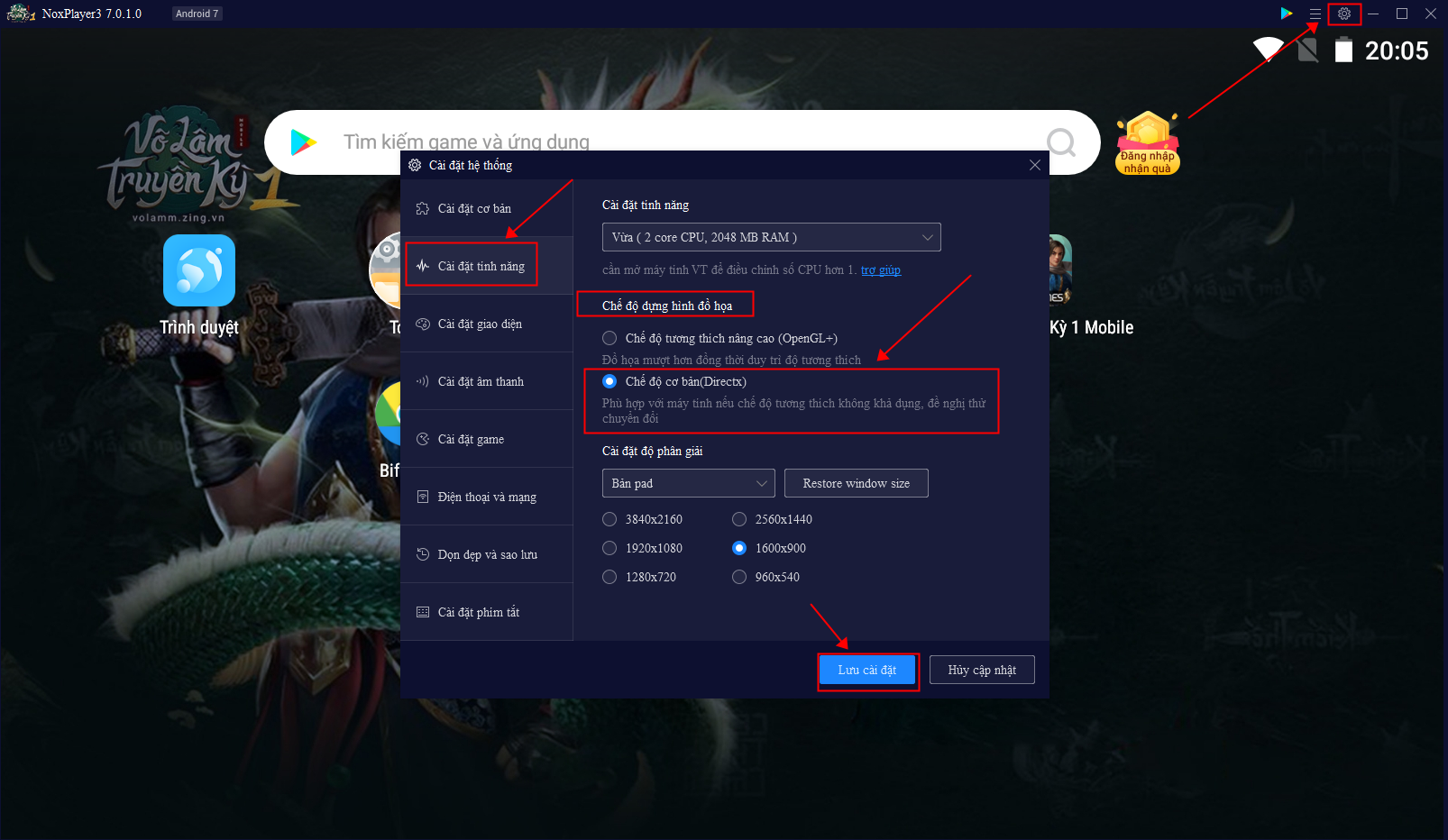Close the Cài đặt hệ thống dialog
This screenshot has width=1448, height=840.
point(1034,165)
